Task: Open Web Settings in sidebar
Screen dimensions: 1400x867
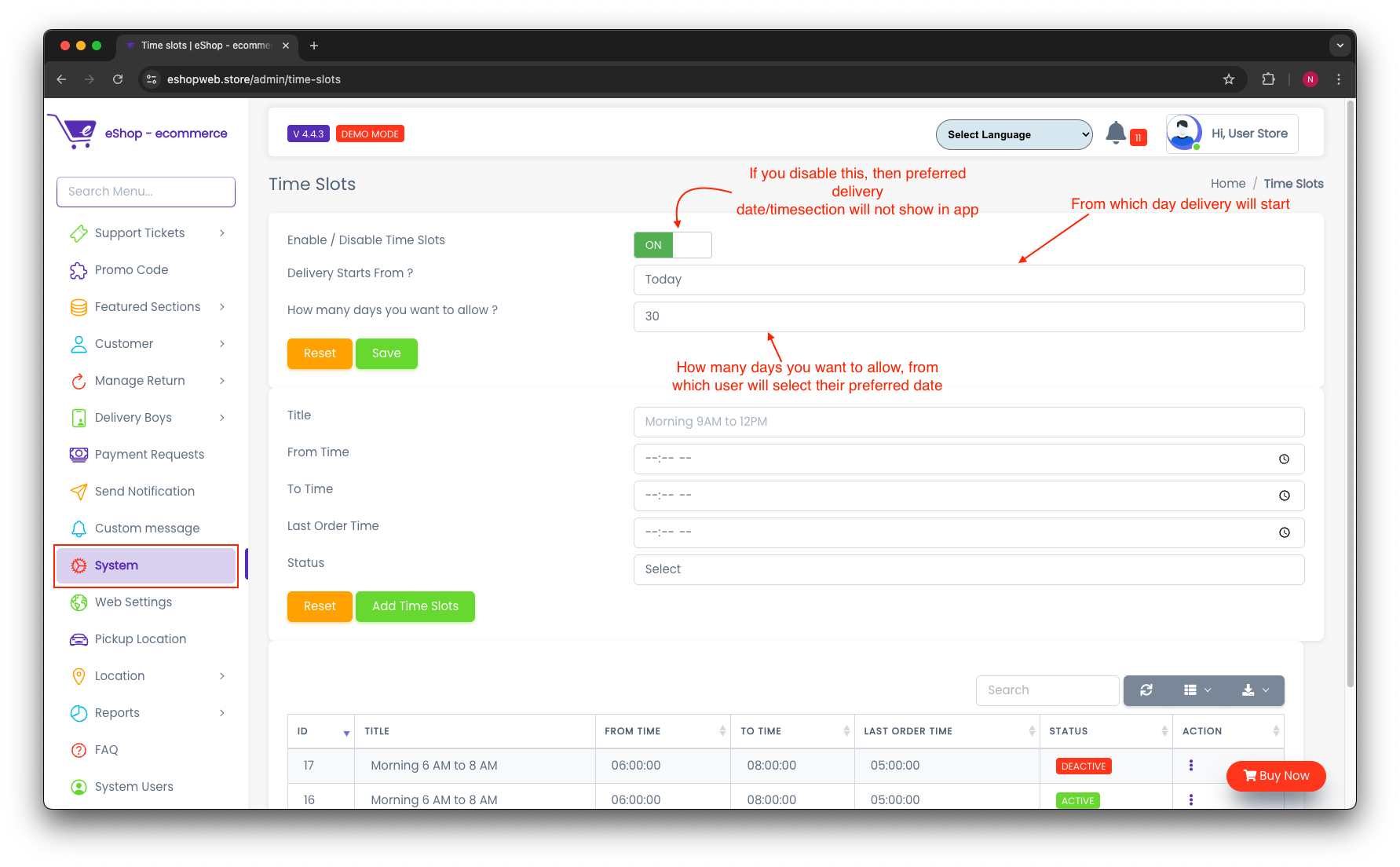Action: tap(133, 602)
